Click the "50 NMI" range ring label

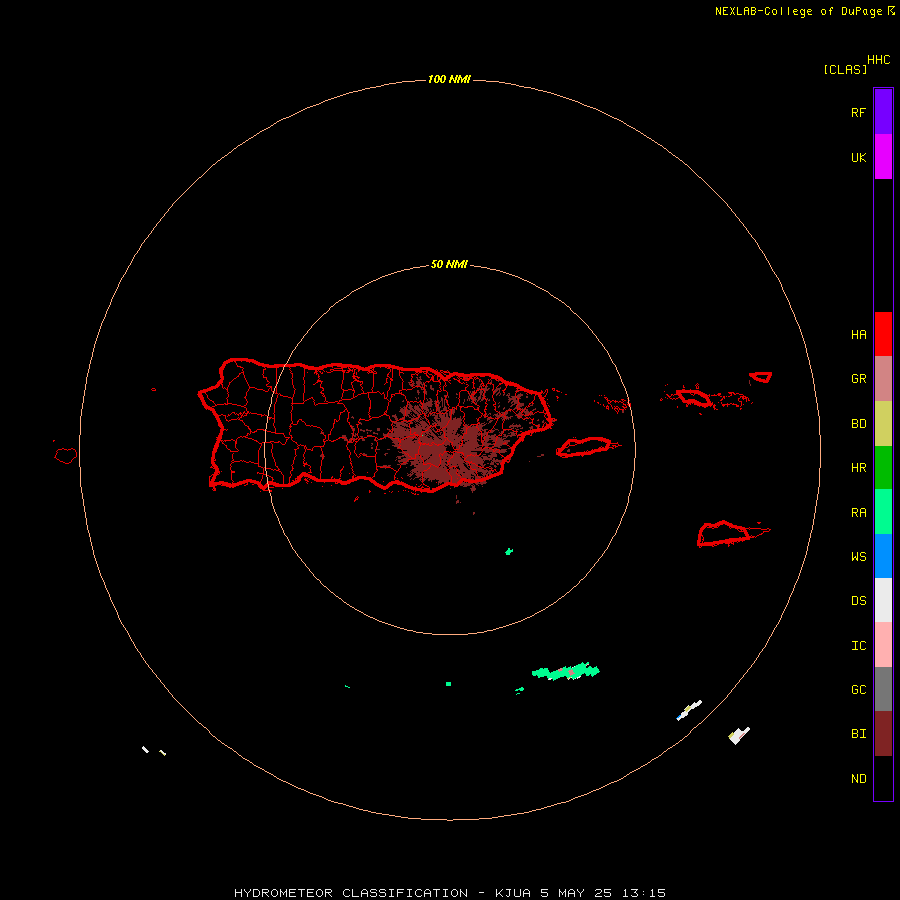tap(449, 264)
